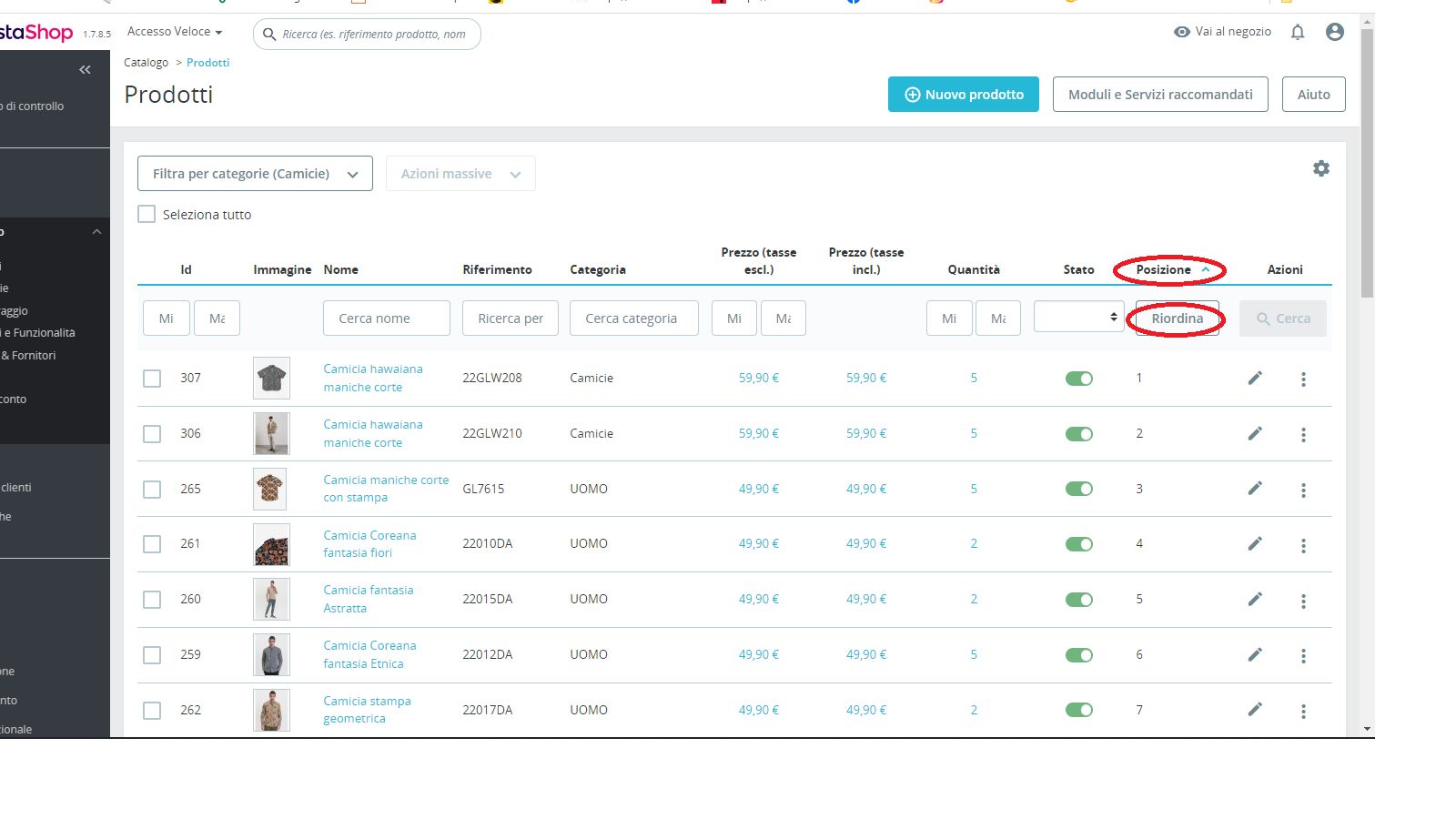Edit product 265 with pencil icon
The width and height of the screenshot is (1456, 819).
click(1255, 488)
